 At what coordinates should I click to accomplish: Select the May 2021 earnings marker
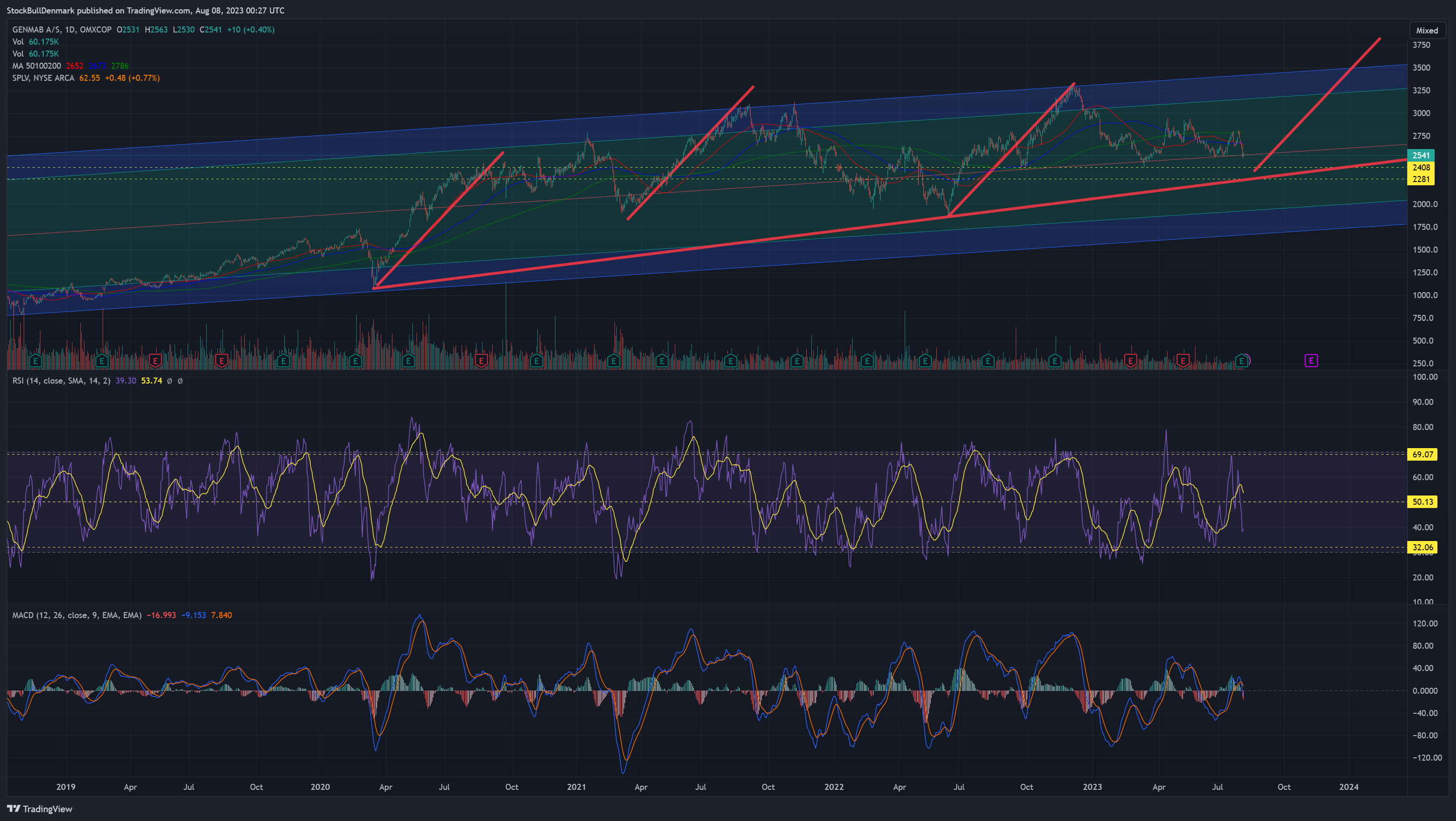pyautogui.click(x=662, y=360)
